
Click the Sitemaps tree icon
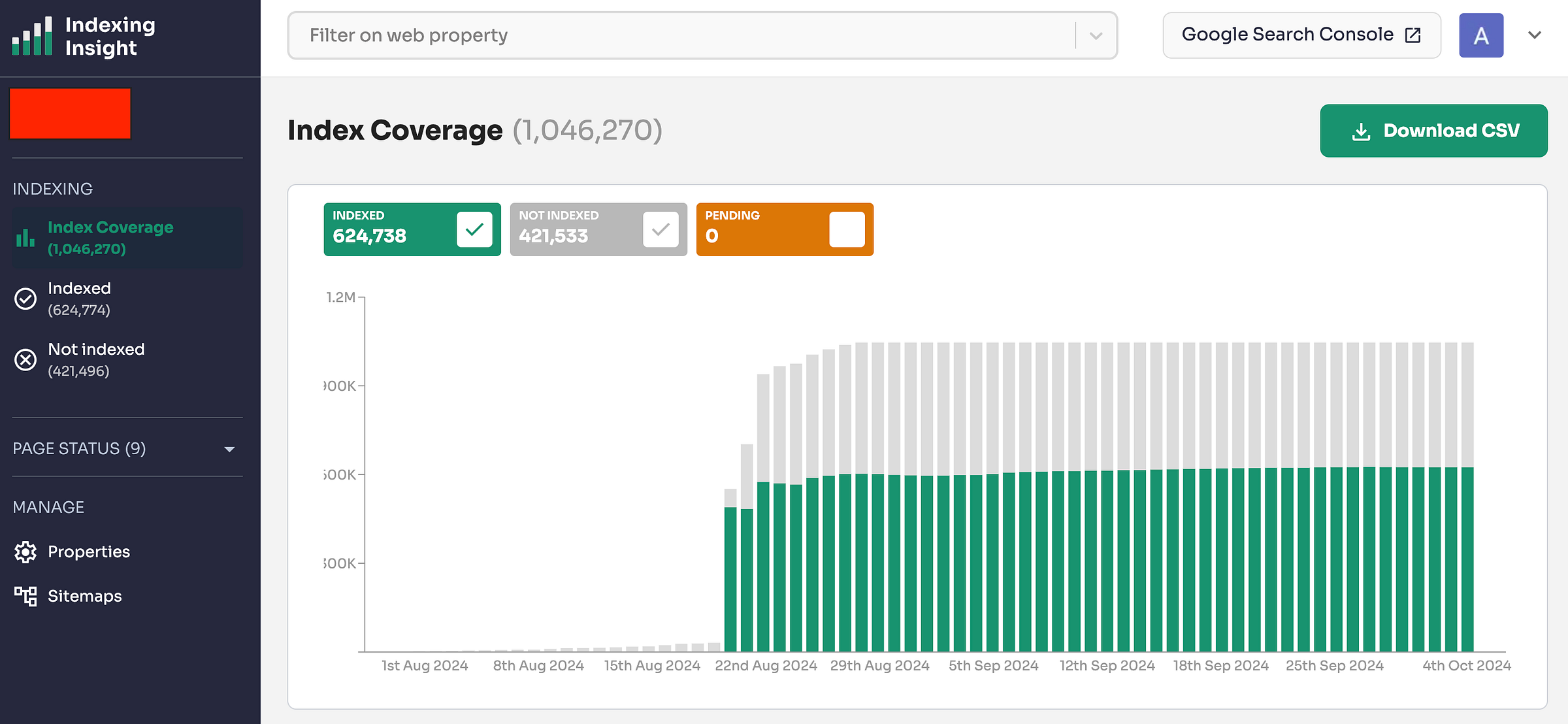25,596
